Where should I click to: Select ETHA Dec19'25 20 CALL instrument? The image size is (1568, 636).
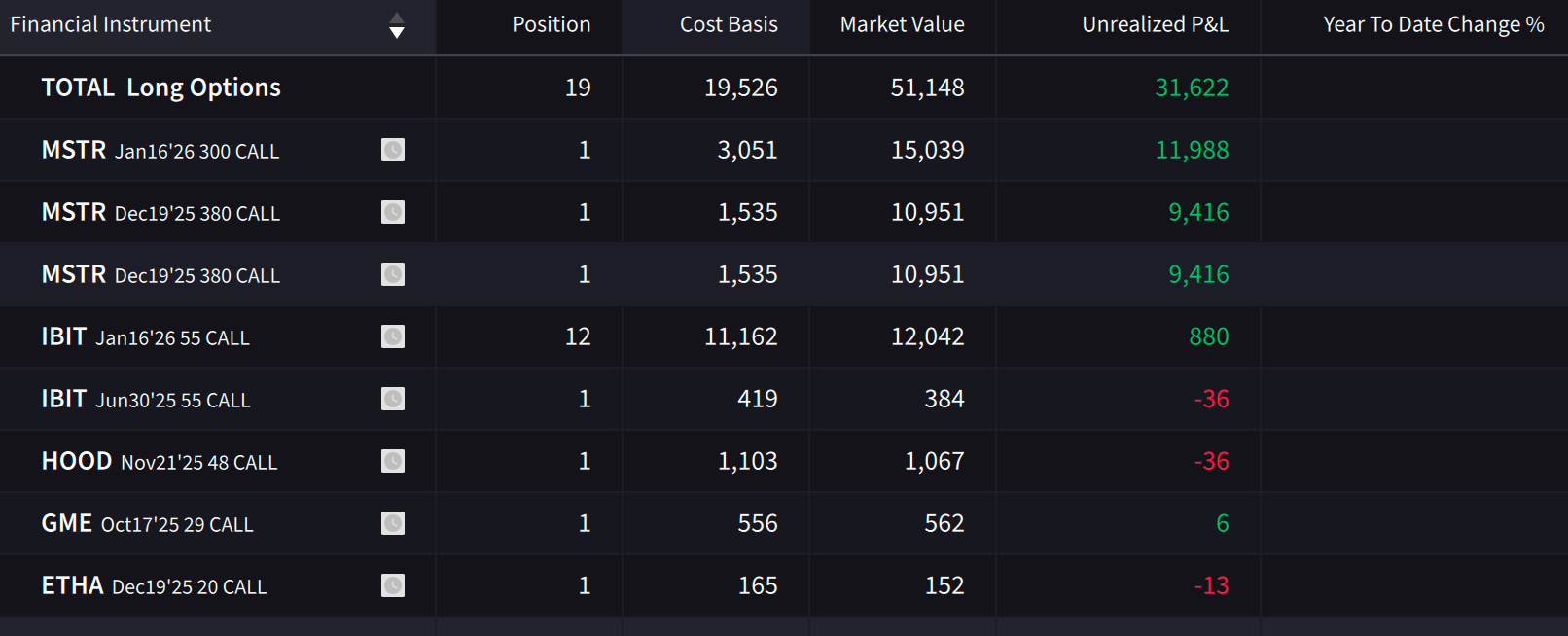(x=154, y=585)
